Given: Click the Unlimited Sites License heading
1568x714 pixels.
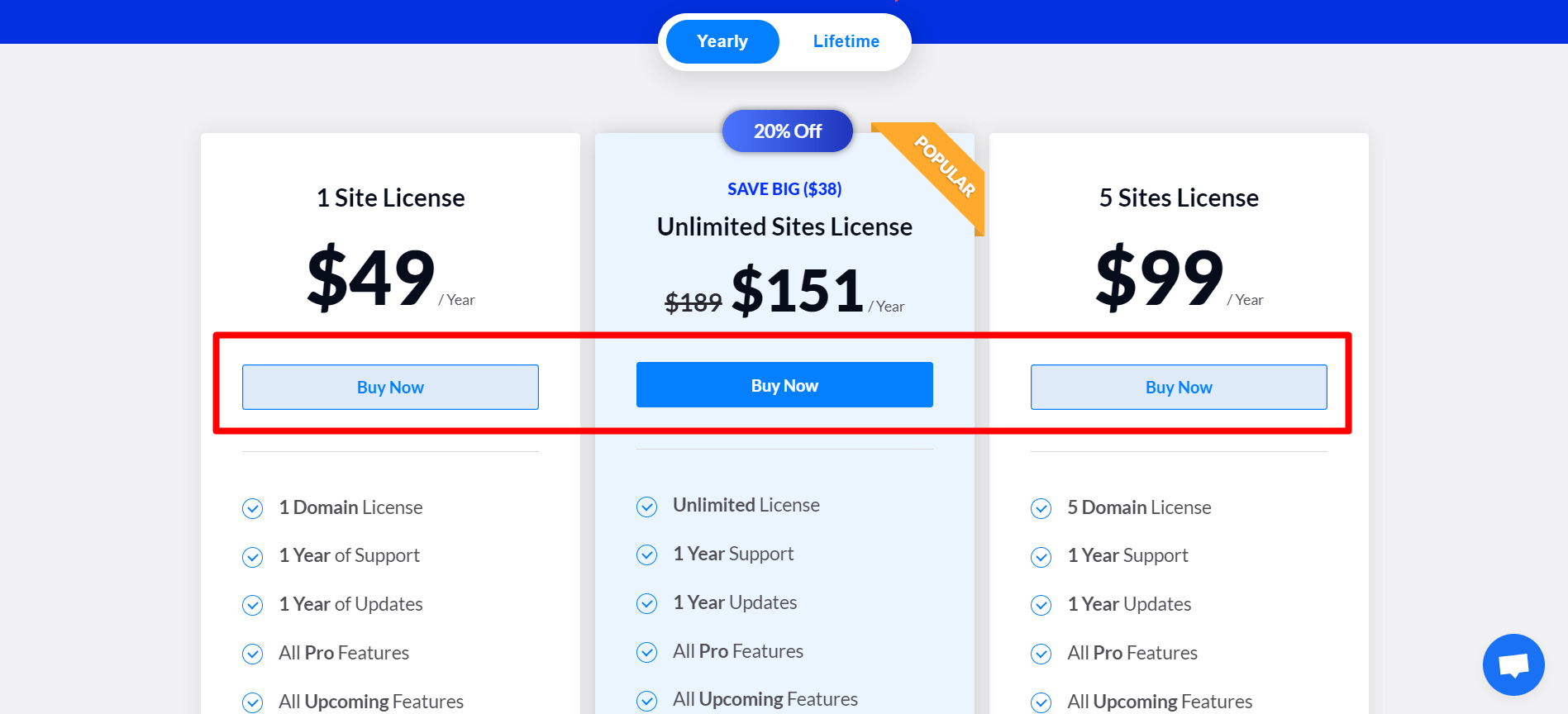Looking at the screenshot, I should coord(784,226).
